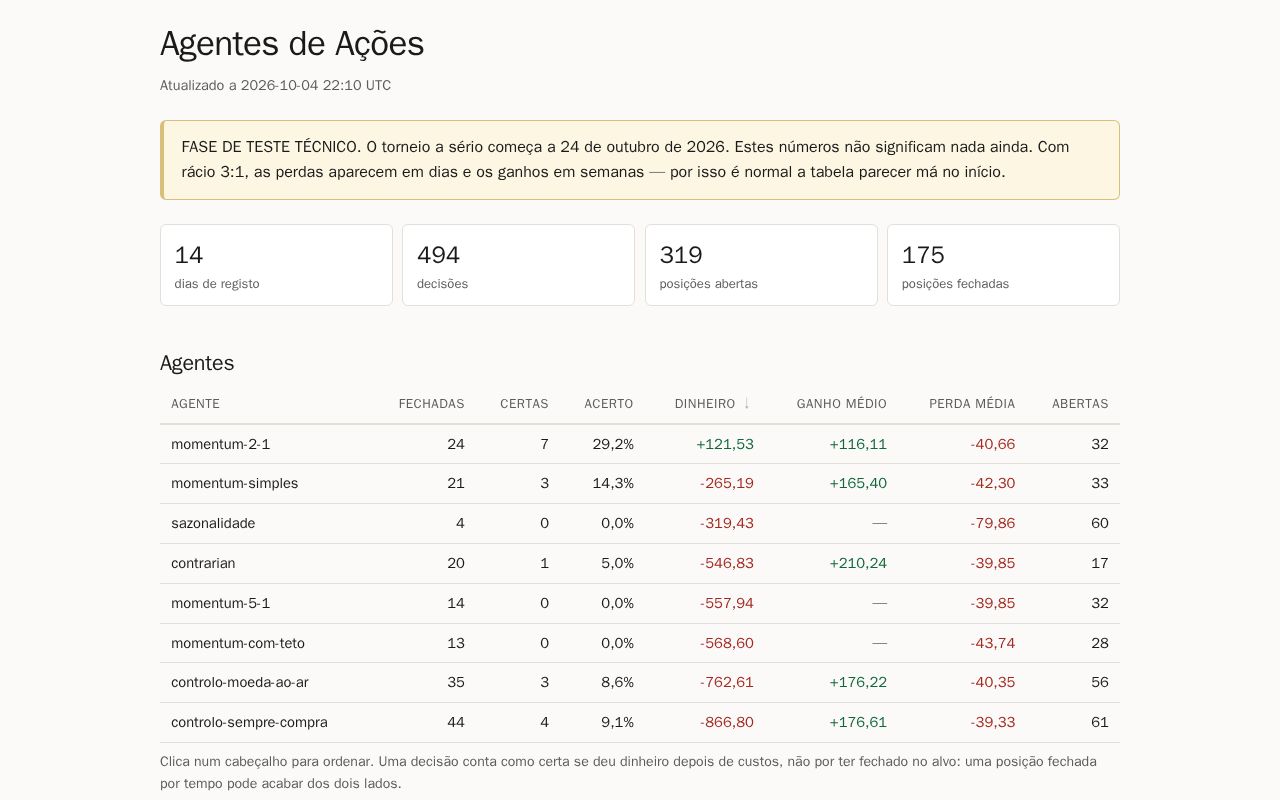Sort by Perda Média column header

[972, 404]
